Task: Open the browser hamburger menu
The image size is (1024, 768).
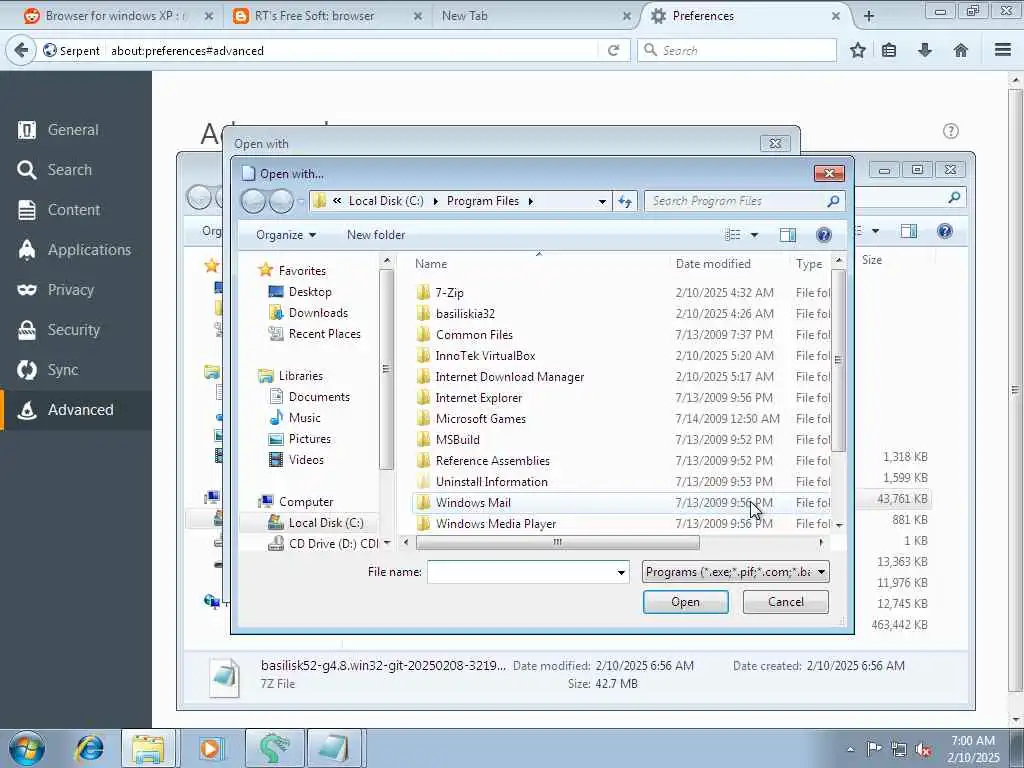Action: click(x=1003, y=50)
